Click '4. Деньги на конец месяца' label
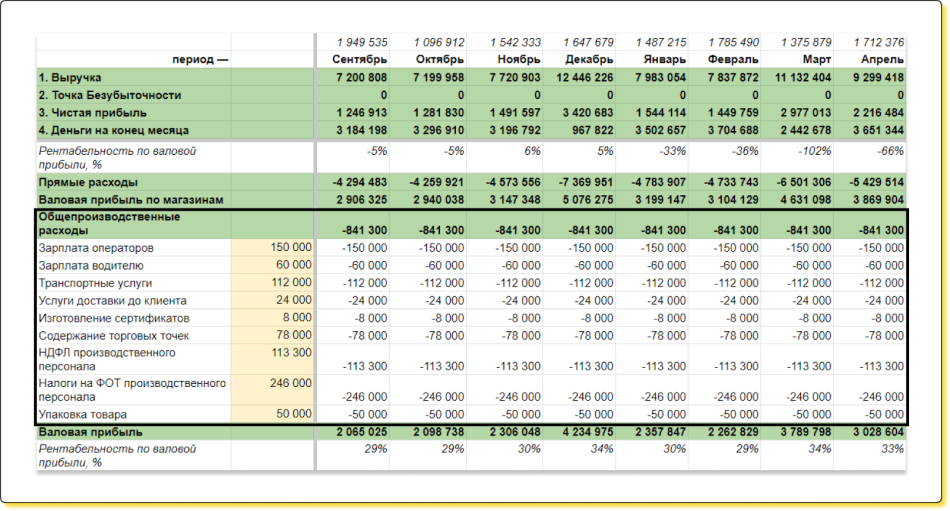 click(x=113, y=130)
